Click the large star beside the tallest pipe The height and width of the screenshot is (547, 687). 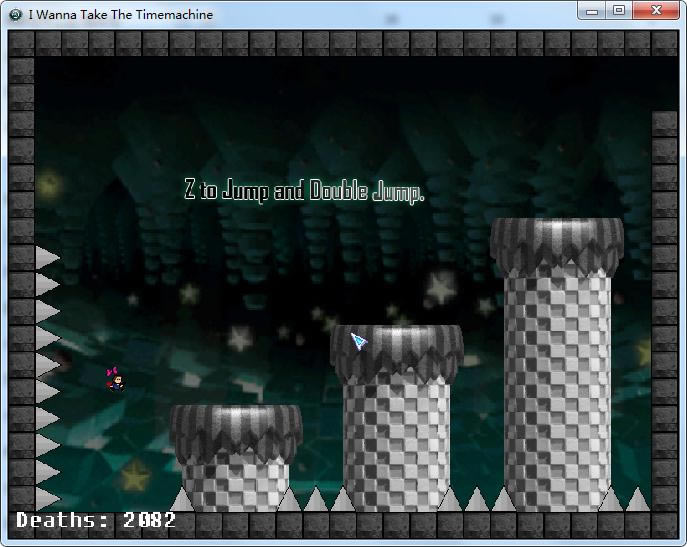(440, 289)
